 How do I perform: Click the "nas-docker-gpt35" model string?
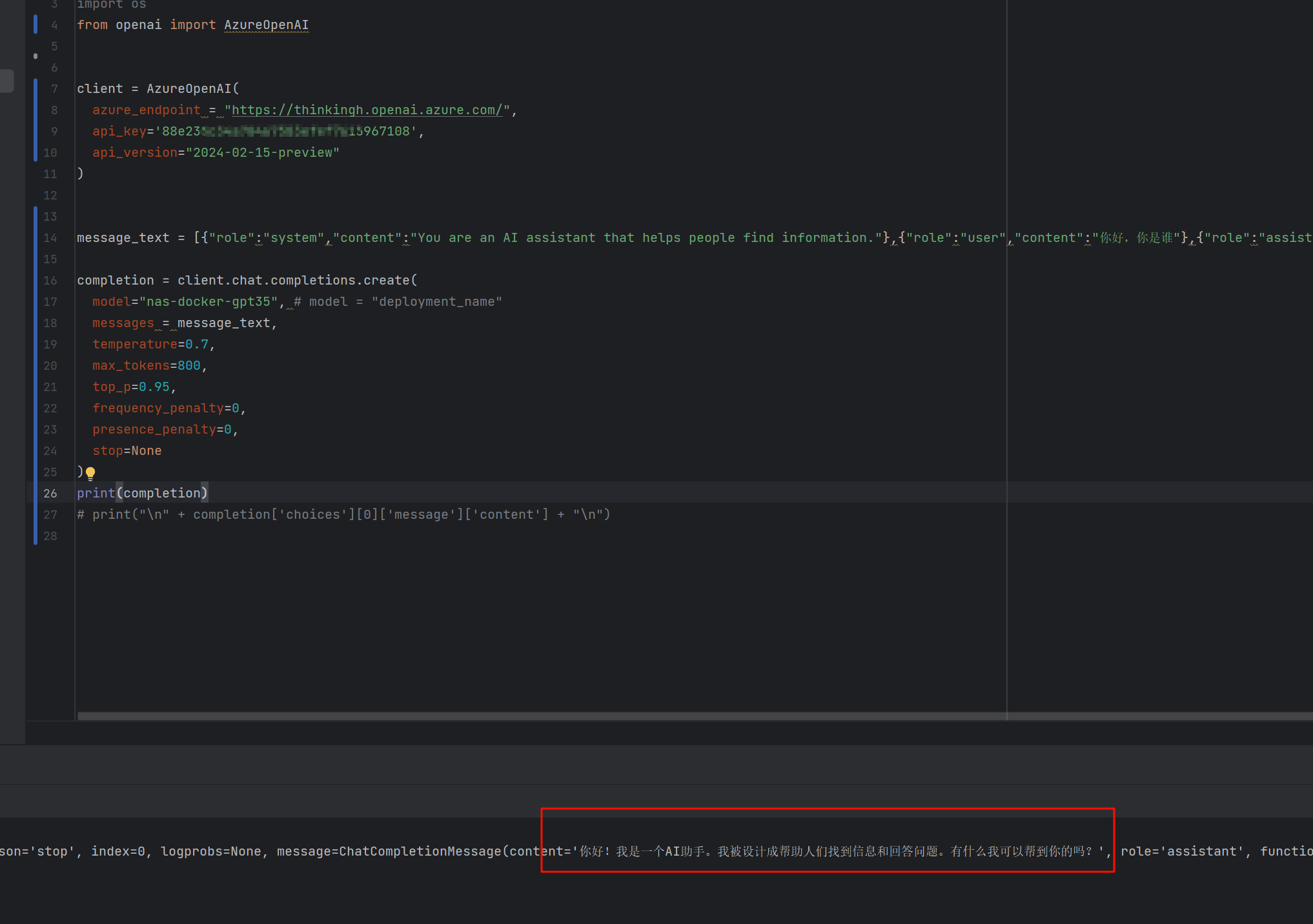tap(209, 302)
